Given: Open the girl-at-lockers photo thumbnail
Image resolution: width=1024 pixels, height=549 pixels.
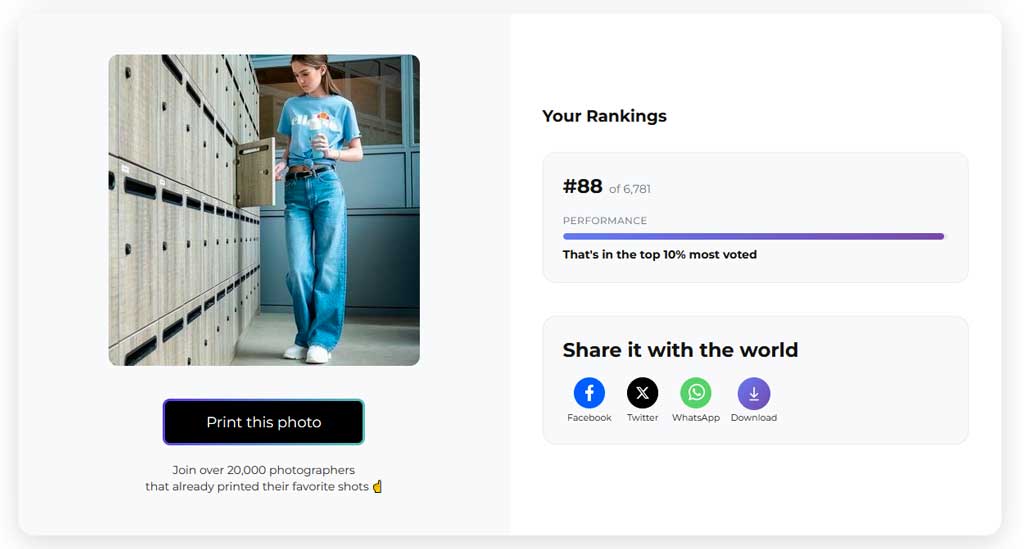Looking at the screenshot, I should click(264, 210).
